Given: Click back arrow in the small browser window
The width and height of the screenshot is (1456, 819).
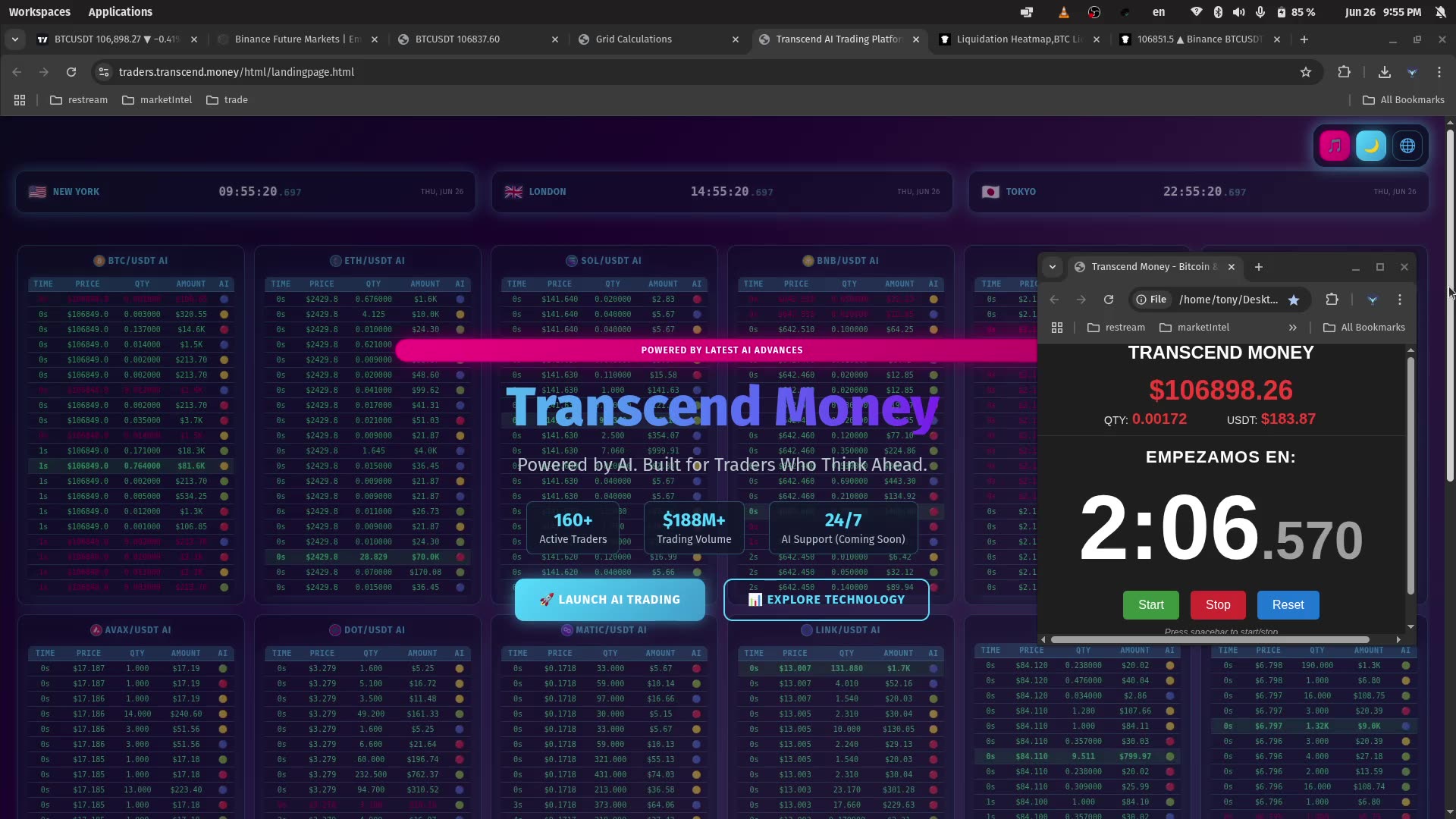Looking at the screenshot, I should [x=1053, y=300].
